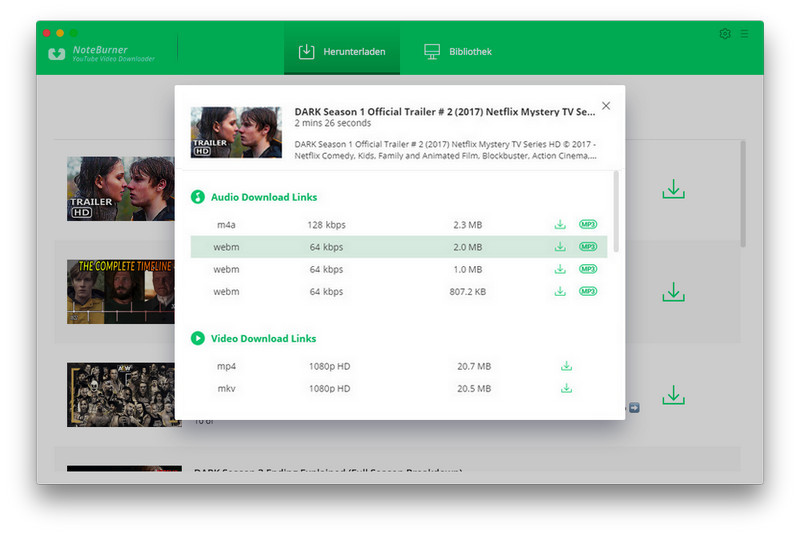800x536 pixels.
Task: Click the 2 mins 26 seconds duration
Action: [333, 123]
